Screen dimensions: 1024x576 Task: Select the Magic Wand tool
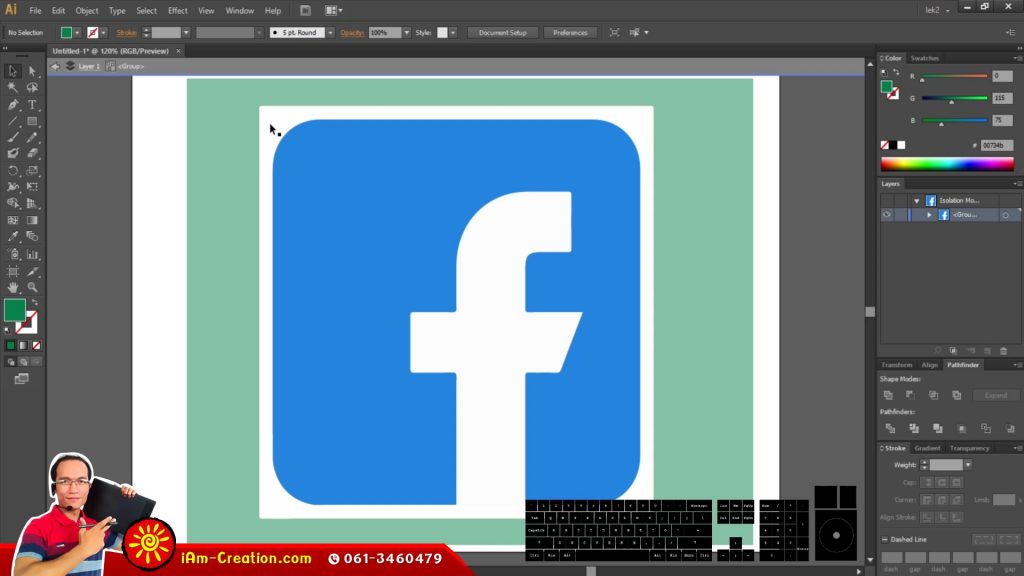[x=12, y=88]
